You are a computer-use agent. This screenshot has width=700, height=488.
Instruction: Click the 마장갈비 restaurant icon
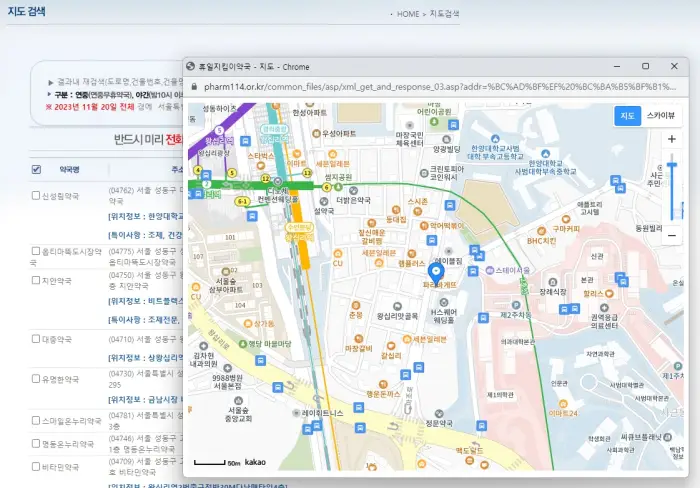click(358, 339)
